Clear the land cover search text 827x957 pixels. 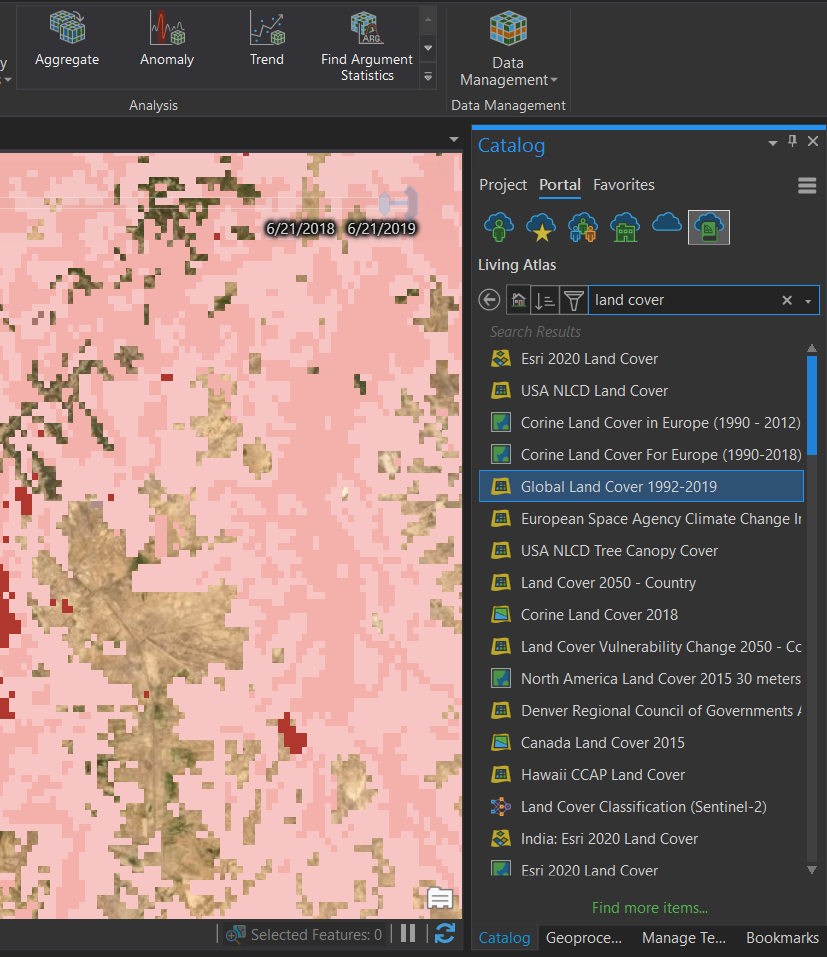[787, 299]
